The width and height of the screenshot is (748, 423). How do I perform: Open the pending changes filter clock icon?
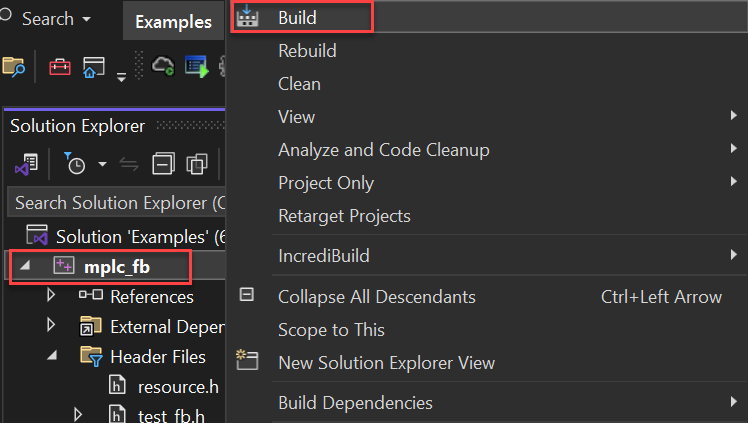(x=74, y=164)
